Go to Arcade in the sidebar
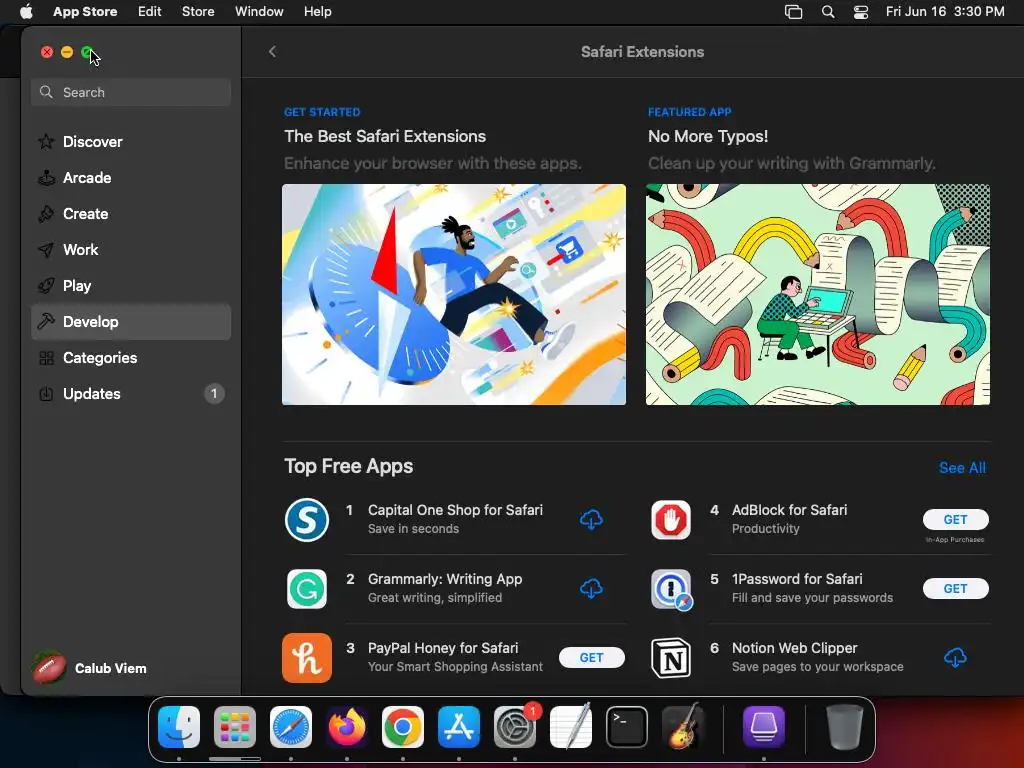Image resolution: width=1024 pixels, height=768 pixels. tap(131, 178)
